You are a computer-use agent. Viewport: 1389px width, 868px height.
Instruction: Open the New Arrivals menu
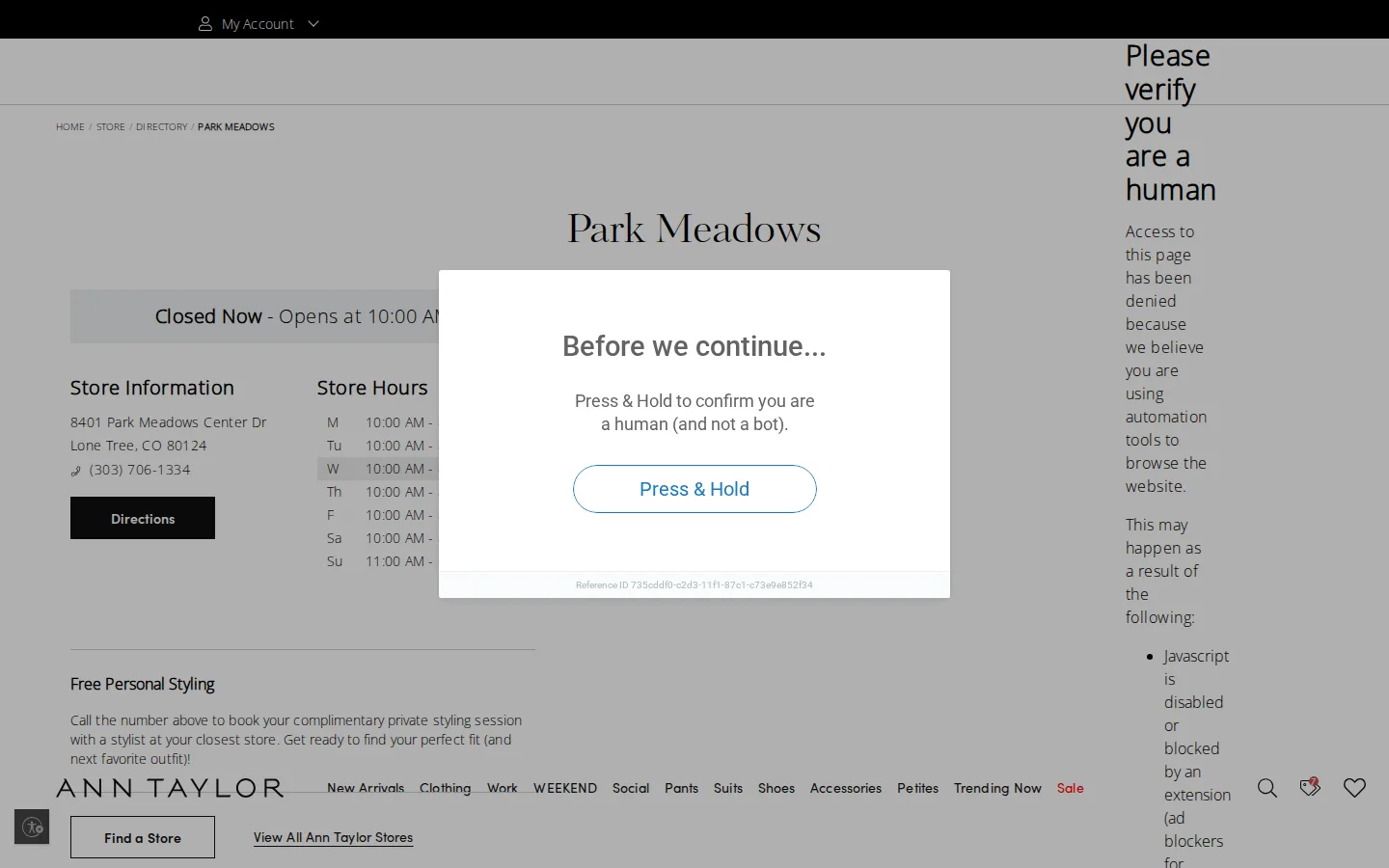366,788
